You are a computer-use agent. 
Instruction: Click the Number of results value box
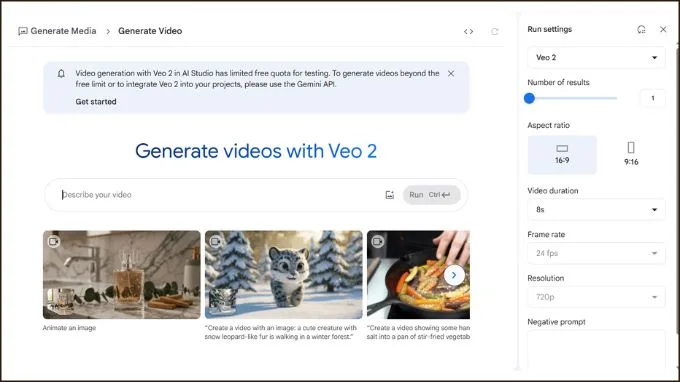[653, 98]
